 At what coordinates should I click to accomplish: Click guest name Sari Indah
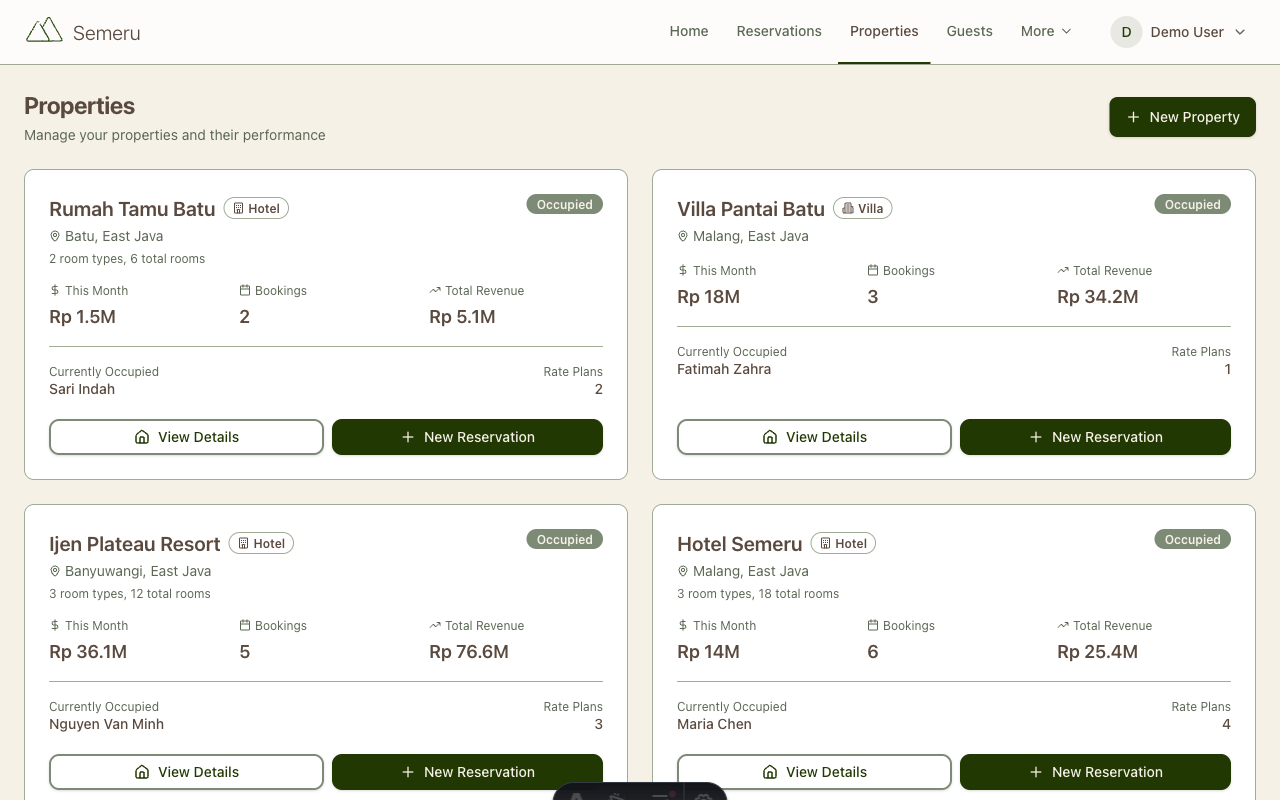coord(82,389)
